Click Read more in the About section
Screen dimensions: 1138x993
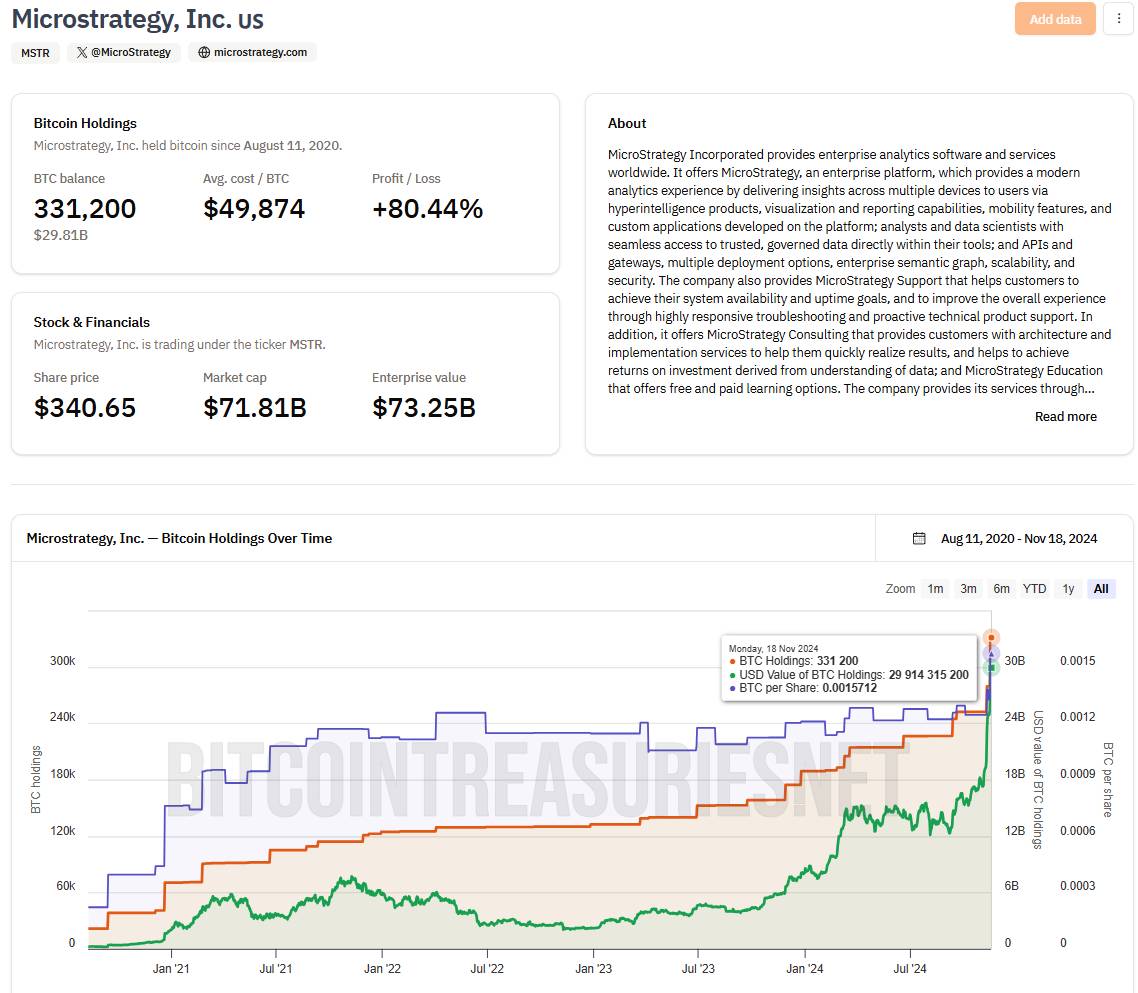point(1065,417)
